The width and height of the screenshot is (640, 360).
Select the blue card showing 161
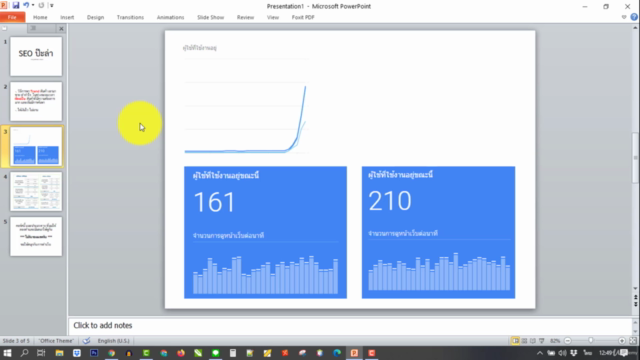[x=265, y=232]
